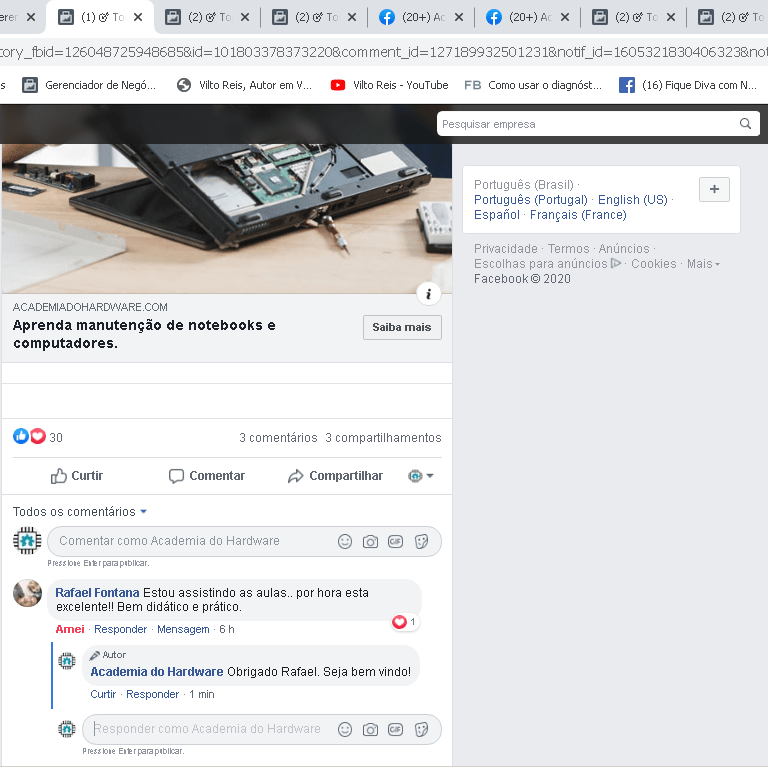Click the plus button to add language
768x768 pixels.
714,189
